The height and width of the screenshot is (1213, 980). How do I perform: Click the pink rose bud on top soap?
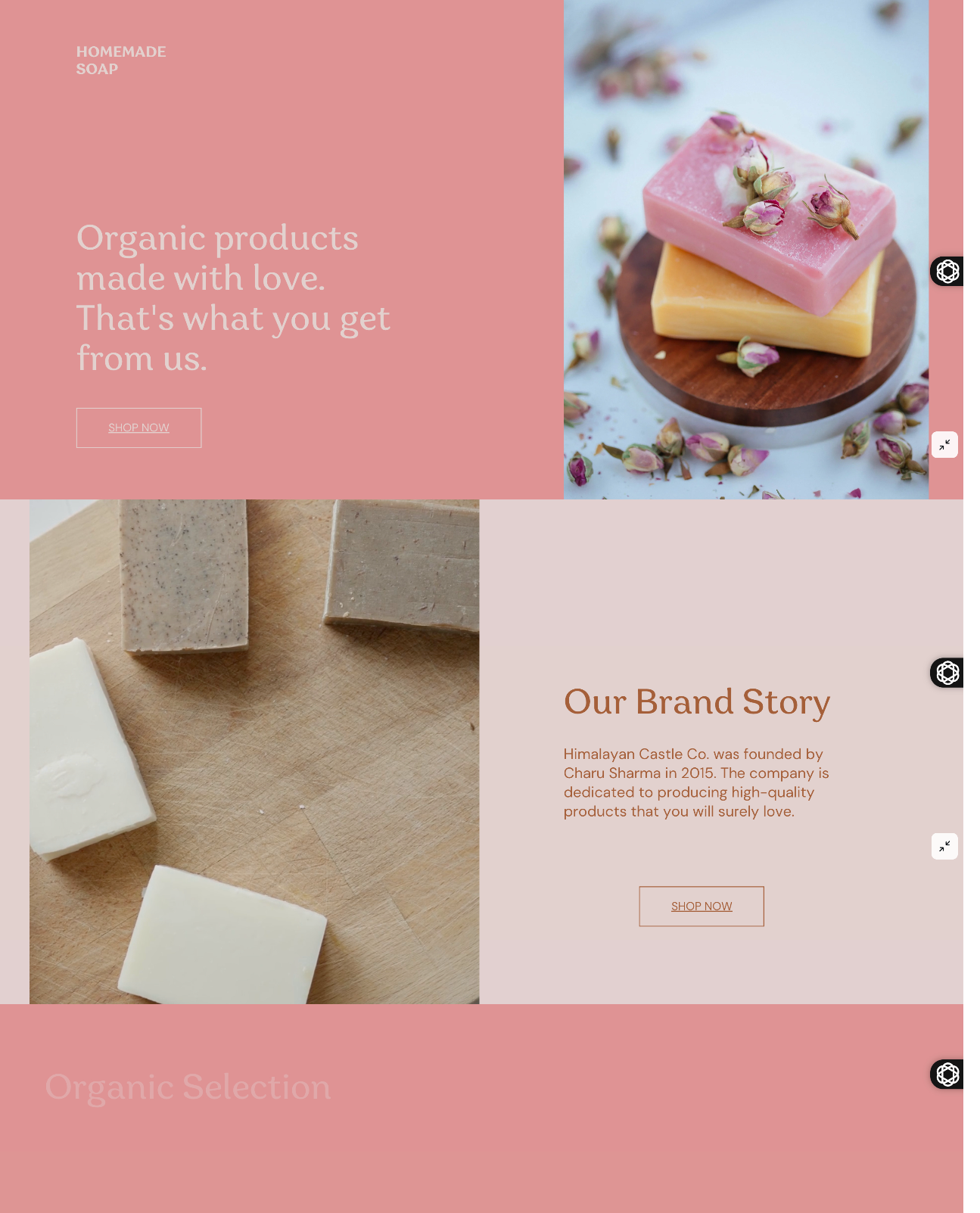[x=830, y=206]
